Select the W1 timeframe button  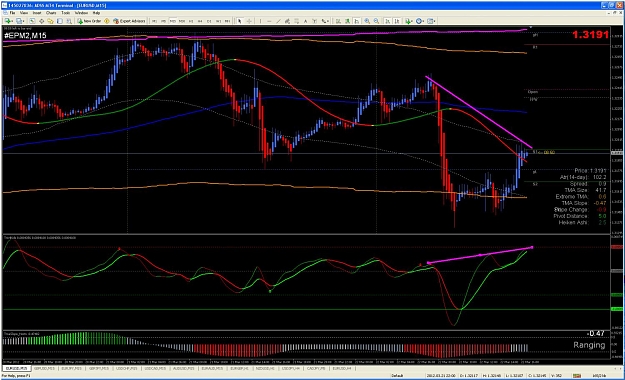(x=218, y=21)
